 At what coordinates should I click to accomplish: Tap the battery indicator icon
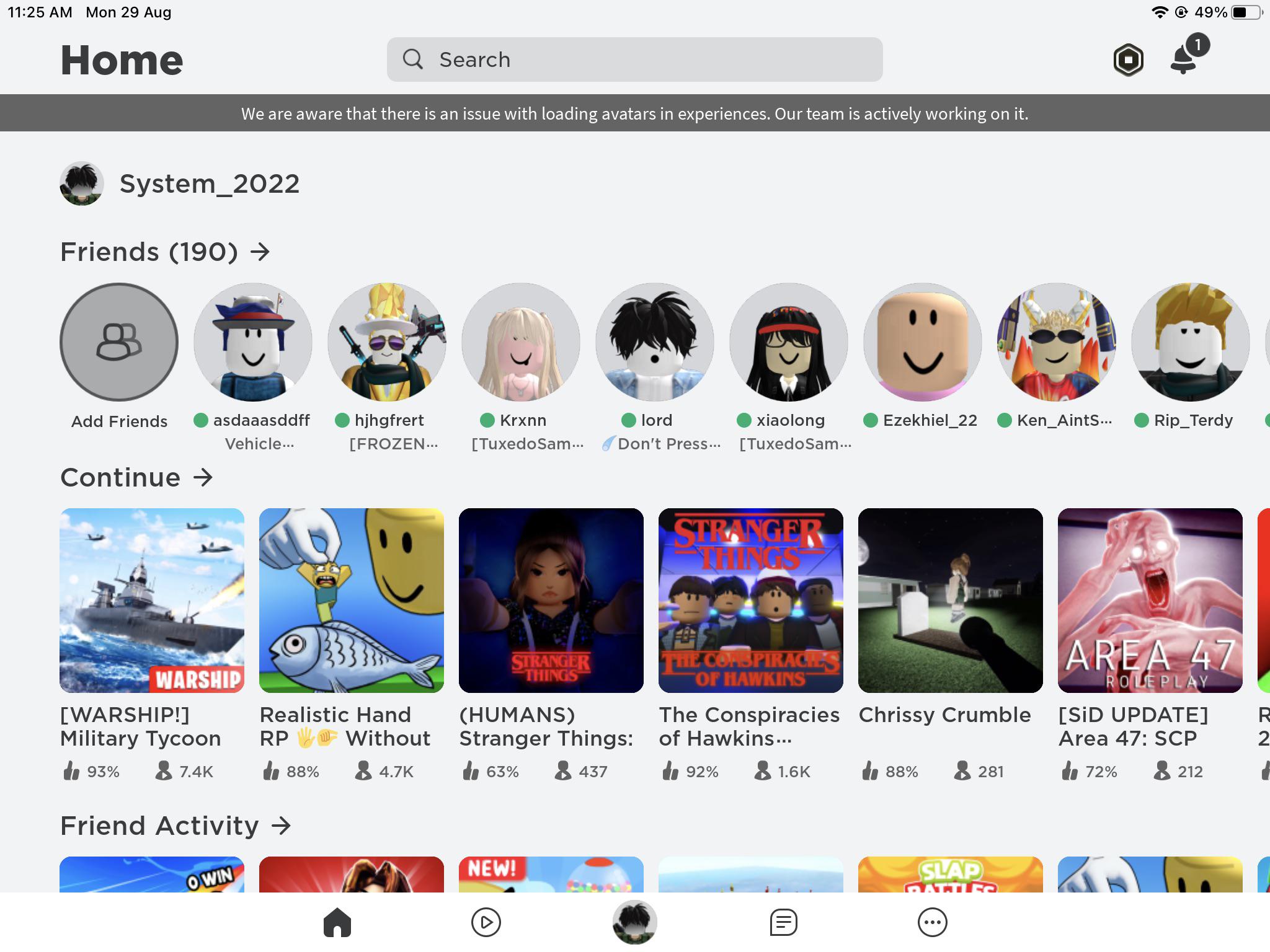tap(1247, 12)
